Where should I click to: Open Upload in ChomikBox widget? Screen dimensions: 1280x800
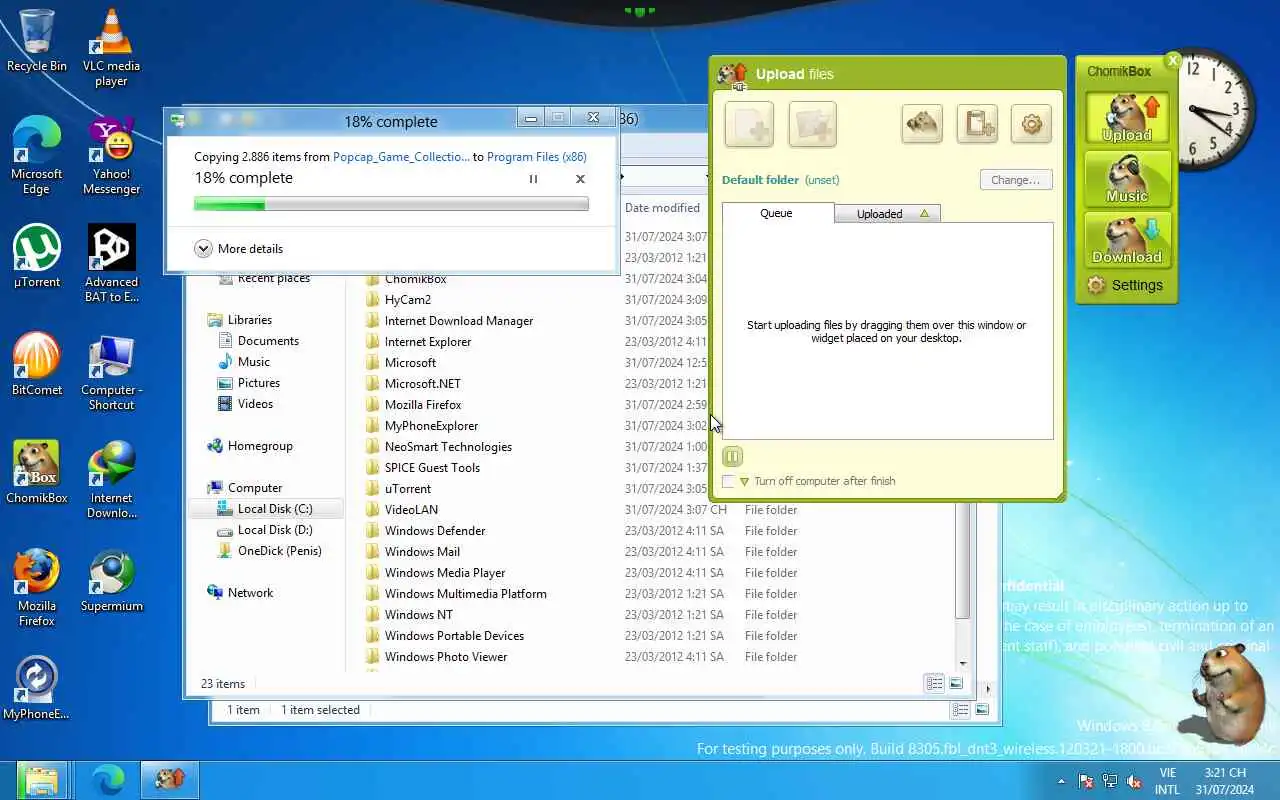click(1127, 119)
